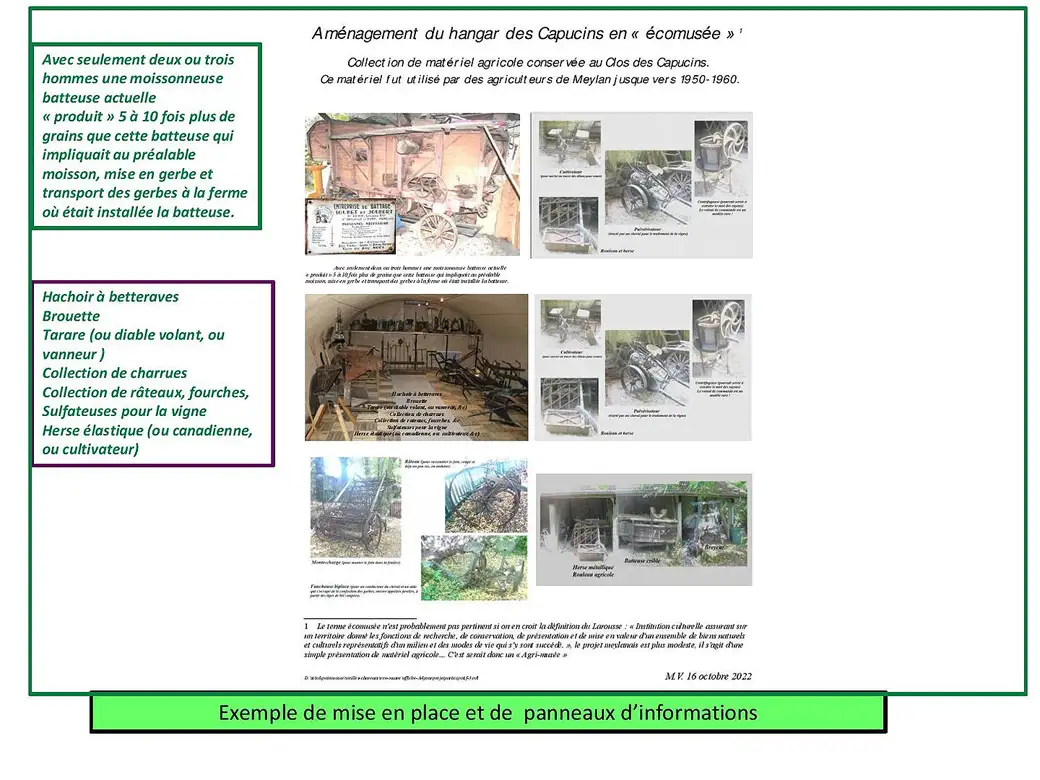Open the threshing machine (batteuse) photo
1040x780 pixels.
[413, 184]
